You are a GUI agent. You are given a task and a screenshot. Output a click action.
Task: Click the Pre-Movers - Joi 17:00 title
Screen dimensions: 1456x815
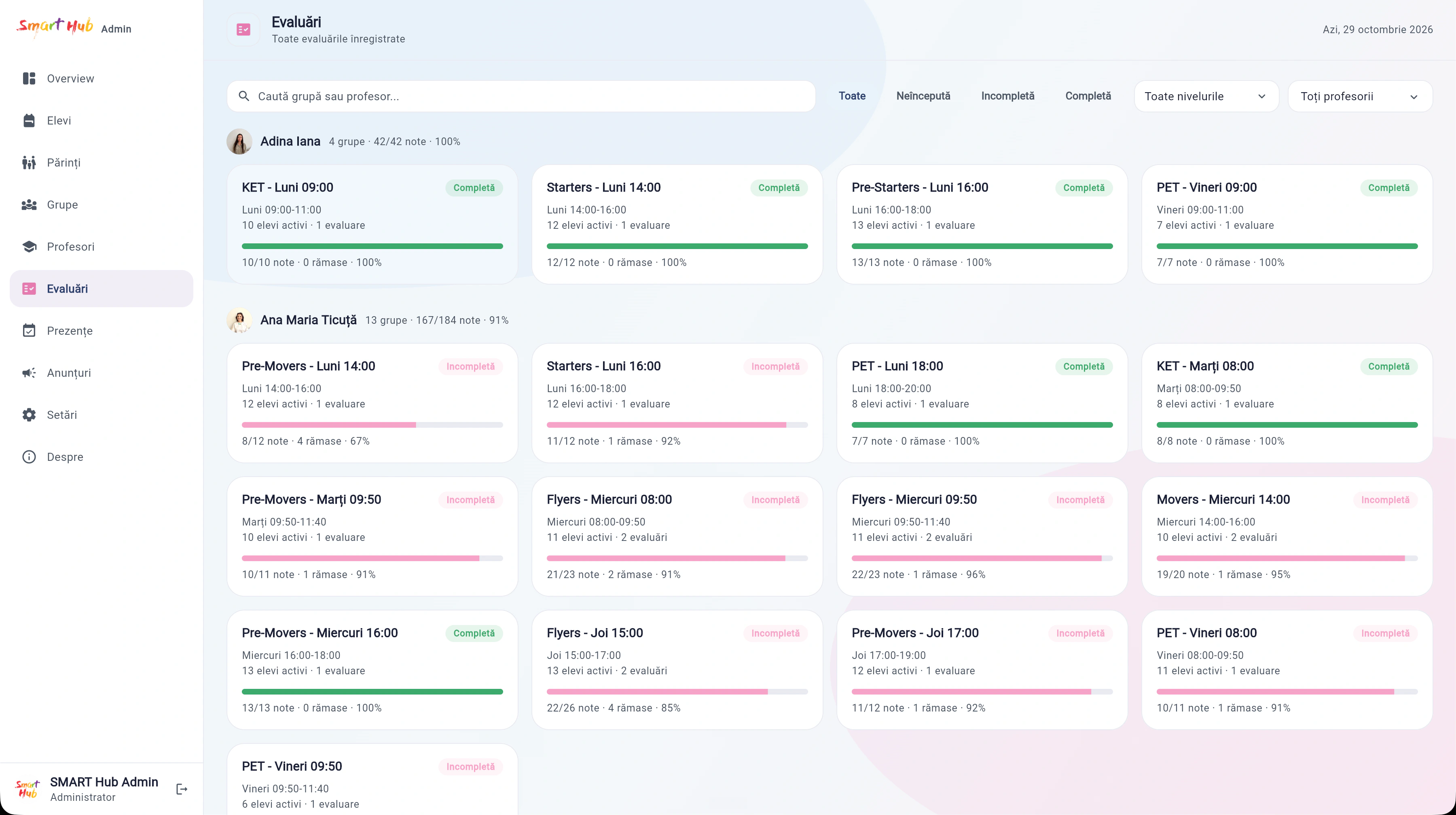tap(915, 633)
